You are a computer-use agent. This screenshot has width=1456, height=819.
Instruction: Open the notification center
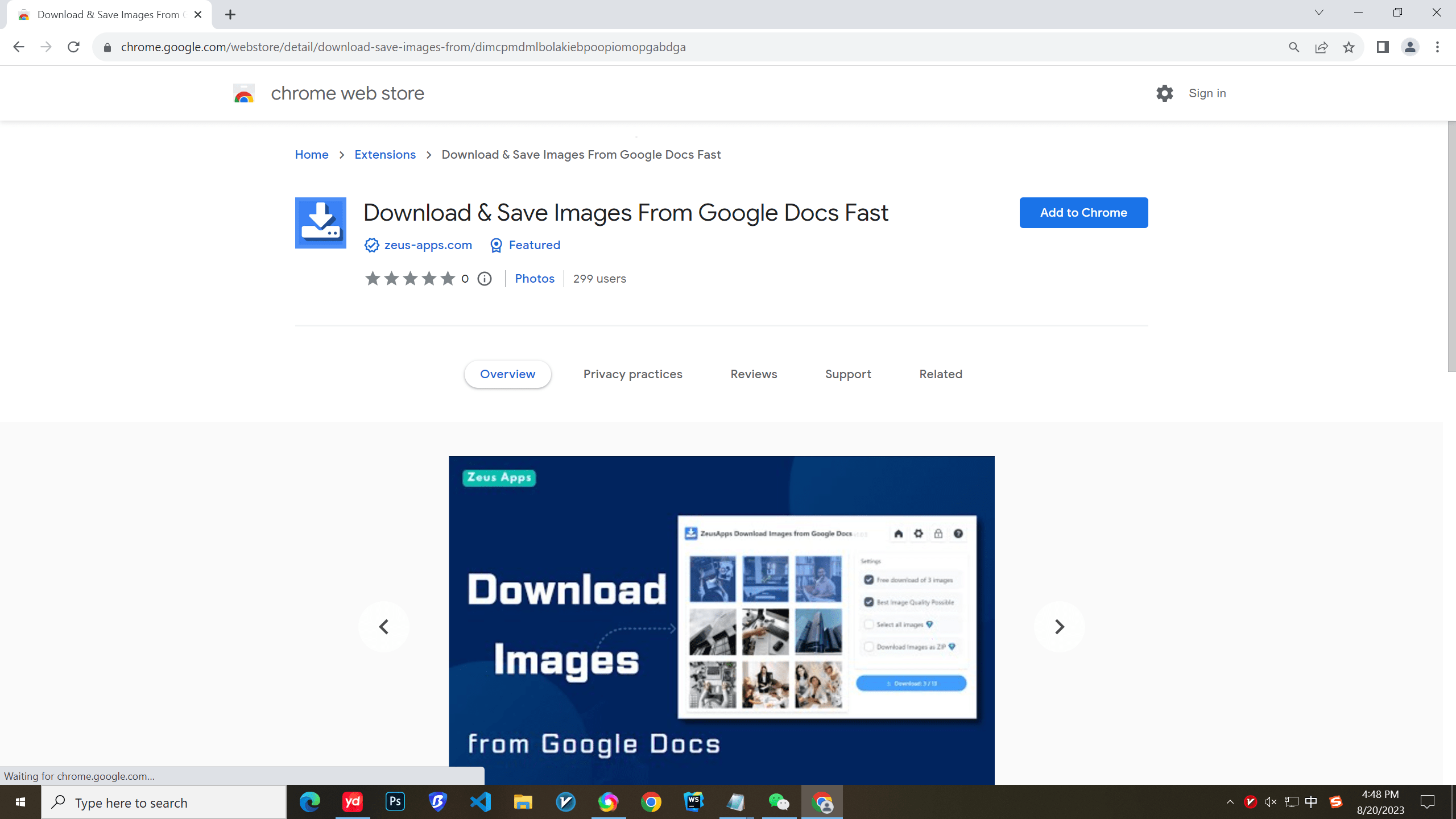(x=1428, y=803)
